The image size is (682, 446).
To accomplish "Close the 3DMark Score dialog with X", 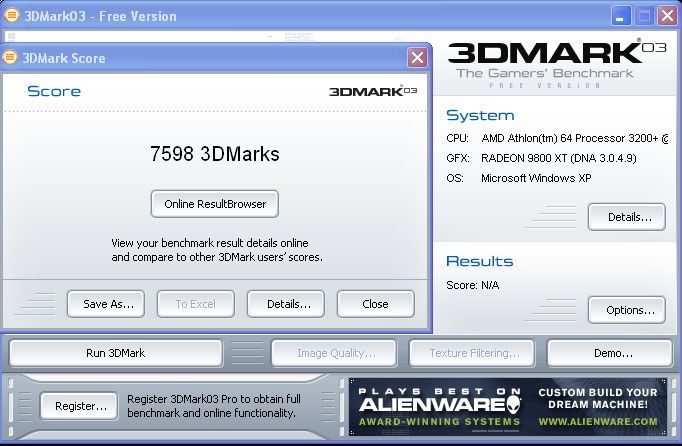I will [x=417, y=58].
